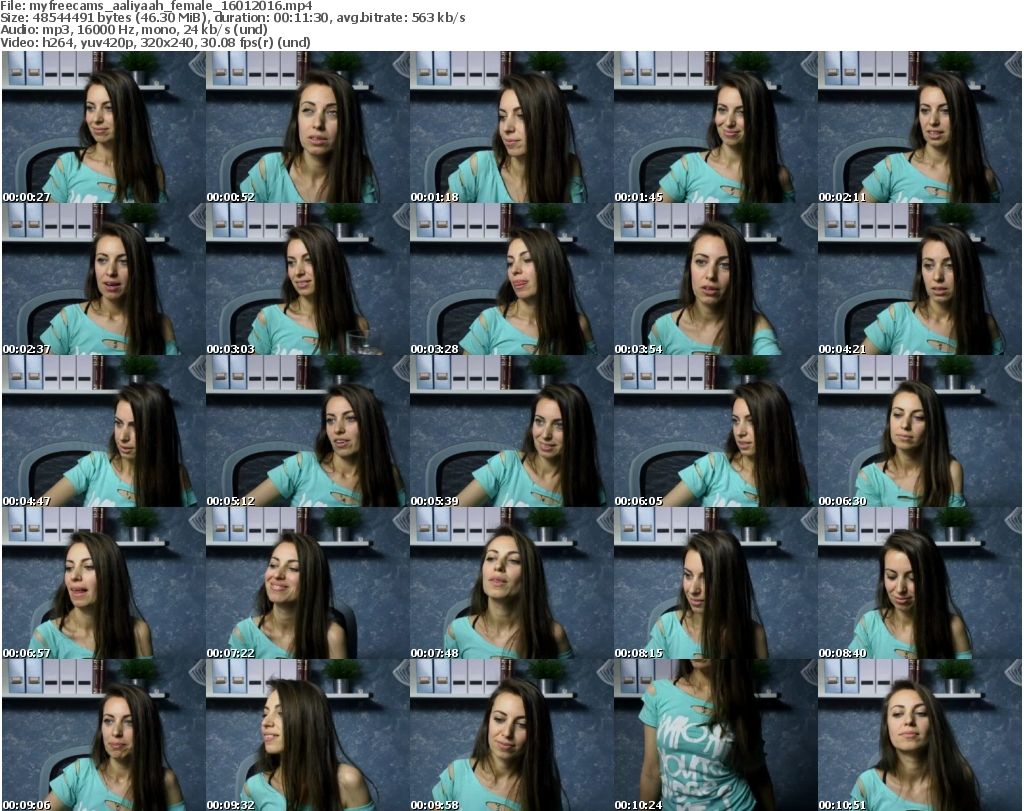
Task: Select the thumbnail at 00:00:27
Action: pos(103,127)
